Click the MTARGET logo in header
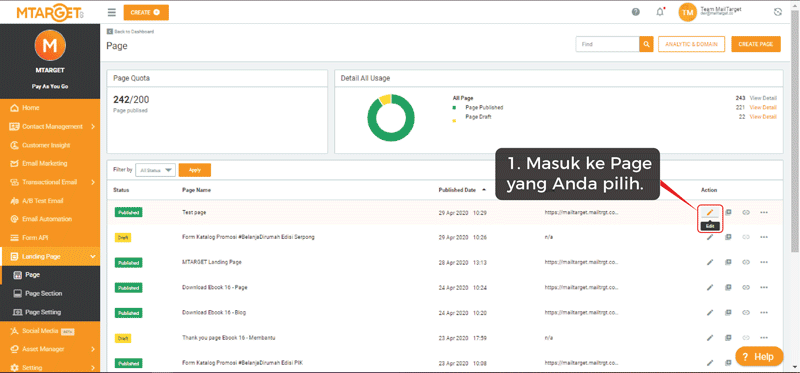Viewport: 800px width, 373px height. click(50, 13)
